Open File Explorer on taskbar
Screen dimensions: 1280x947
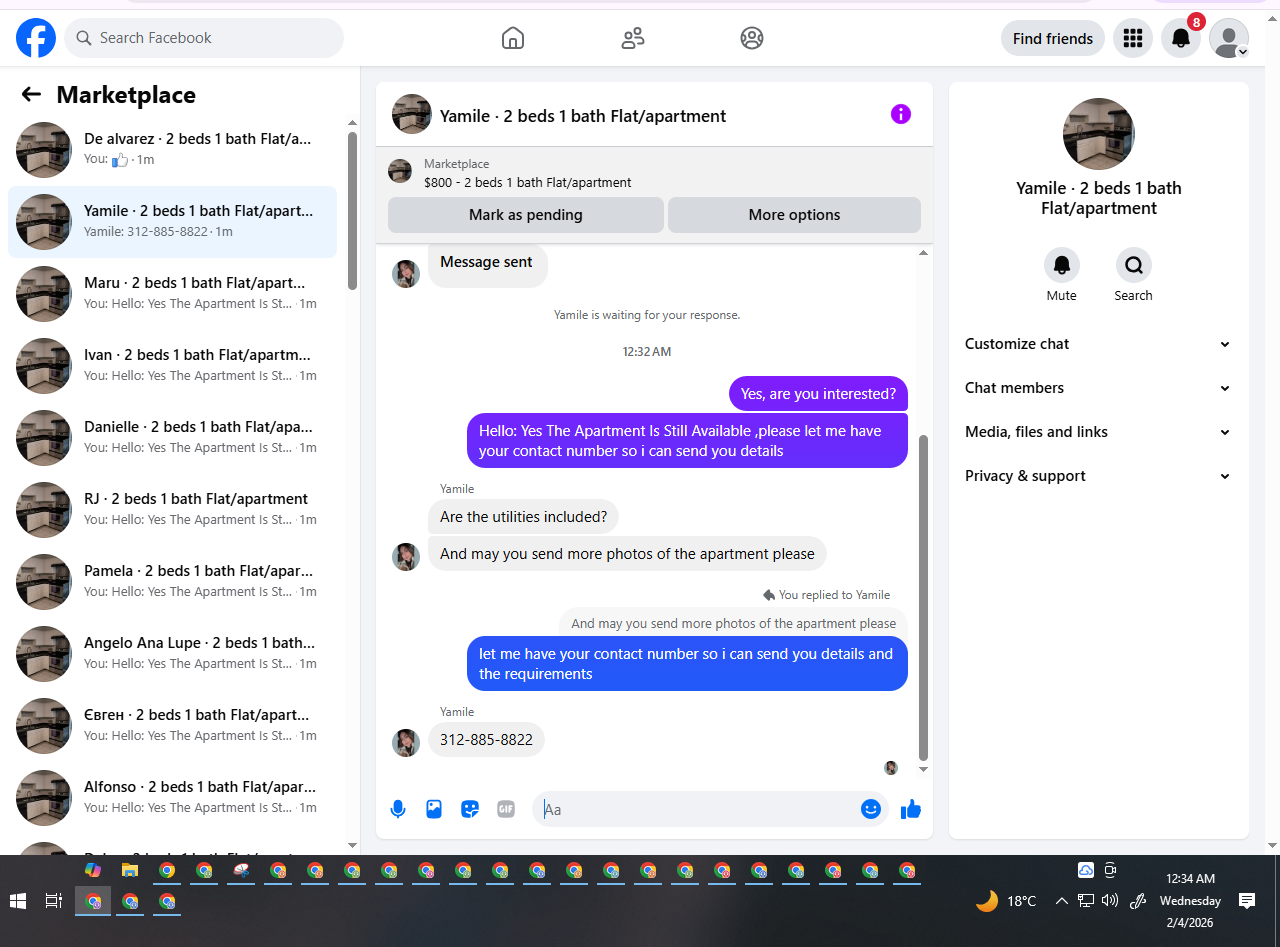[130, 870]
